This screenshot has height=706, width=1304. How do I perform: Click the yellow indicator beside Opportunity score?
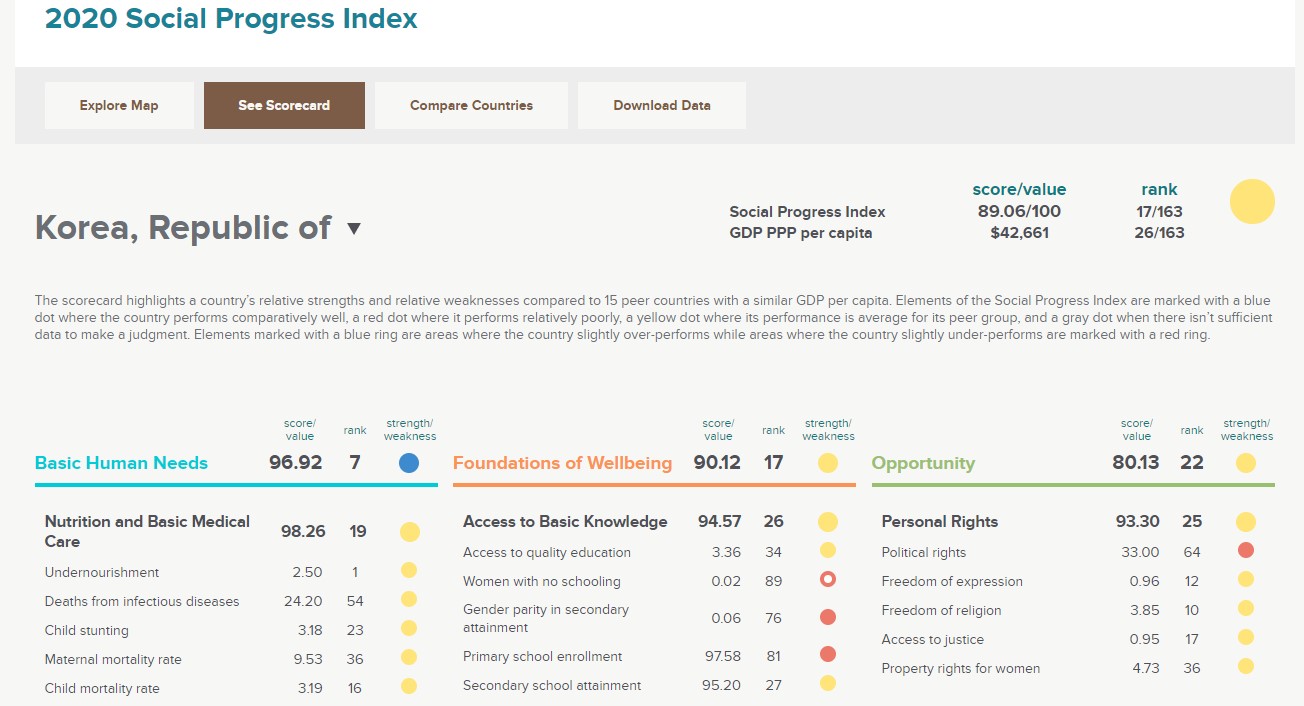1246,462
